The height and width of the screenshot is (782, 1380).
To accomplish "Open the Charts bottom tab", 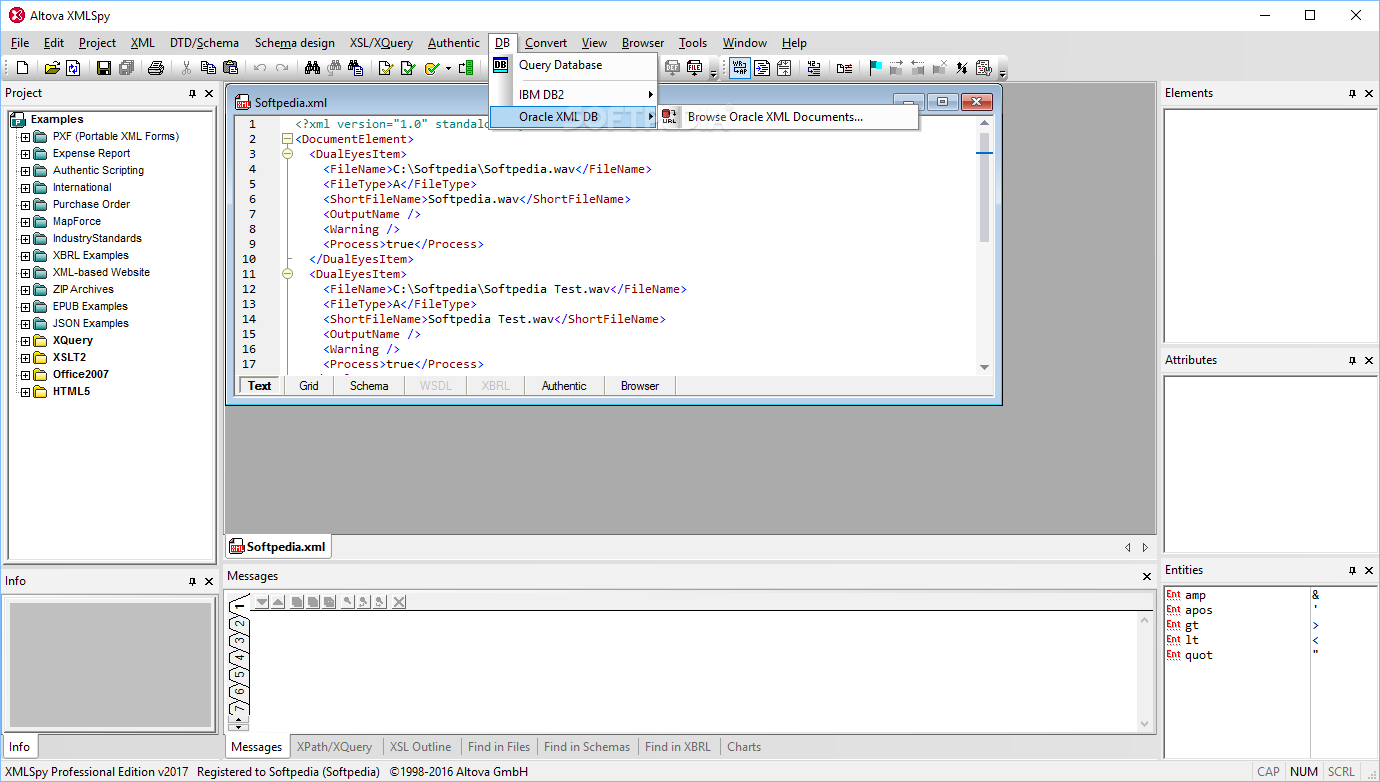I will (x=744, y=747).
